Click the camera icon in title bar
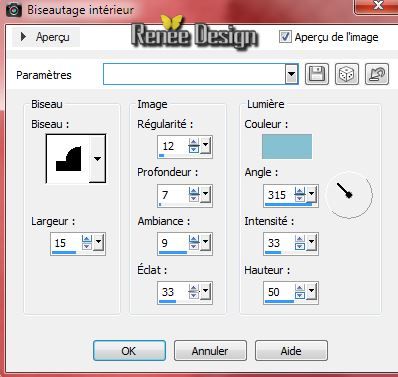Viewport: 398px width, 377px height. (x=14, y=10)
